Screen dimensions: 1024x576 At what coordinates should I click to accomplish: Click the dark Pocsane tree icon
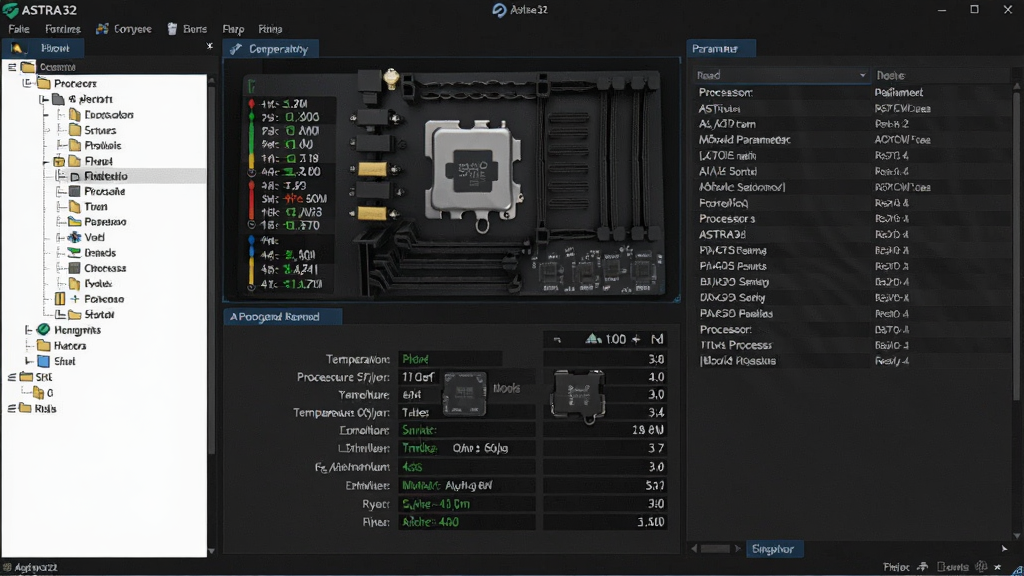pyautogui.click(x=74, y=191)
